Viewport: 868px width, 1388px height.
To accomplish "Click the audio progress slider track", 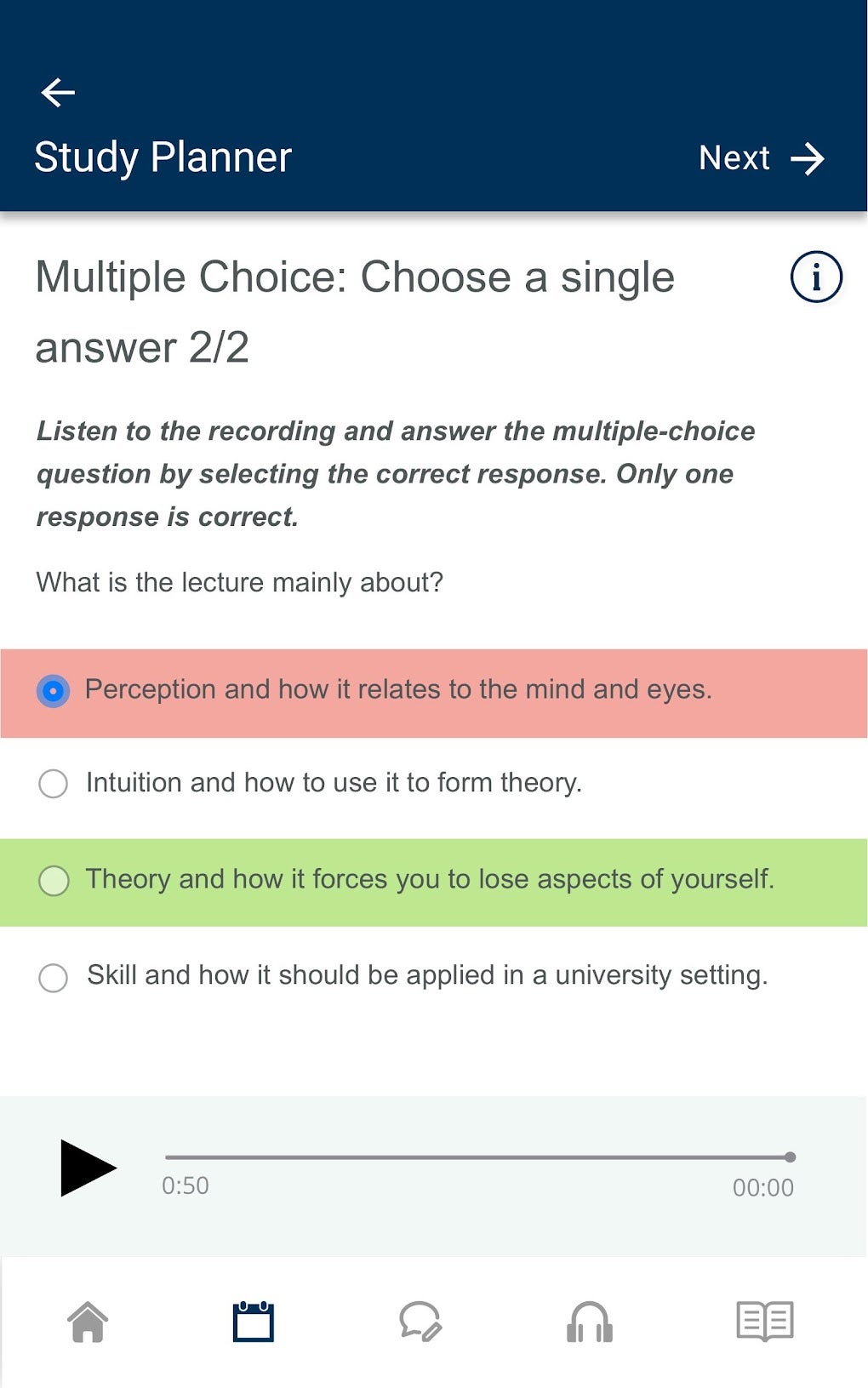I will tap(477, 1157).
